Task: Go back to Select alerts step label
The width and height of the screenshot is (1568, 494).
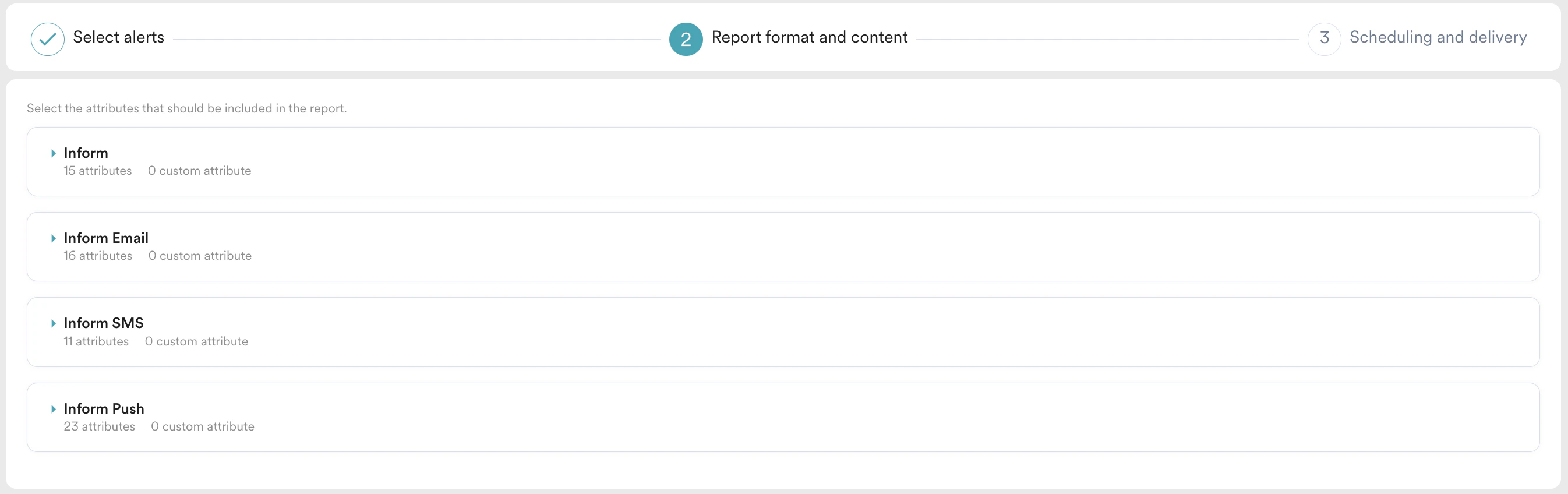Action: (x=118, y=37)
